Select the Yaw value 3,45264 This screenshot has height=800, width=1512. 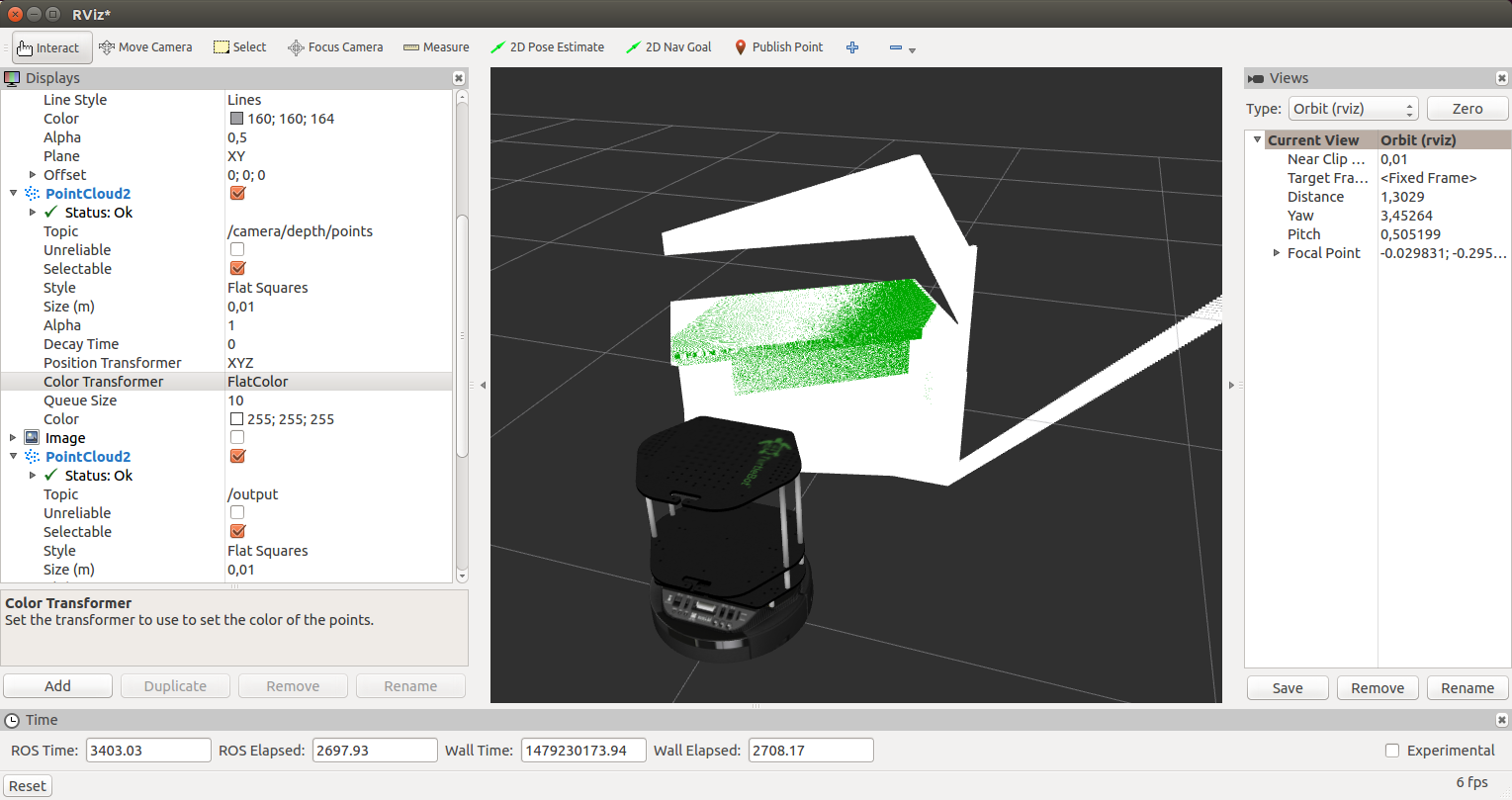(x=1406, y=216)
